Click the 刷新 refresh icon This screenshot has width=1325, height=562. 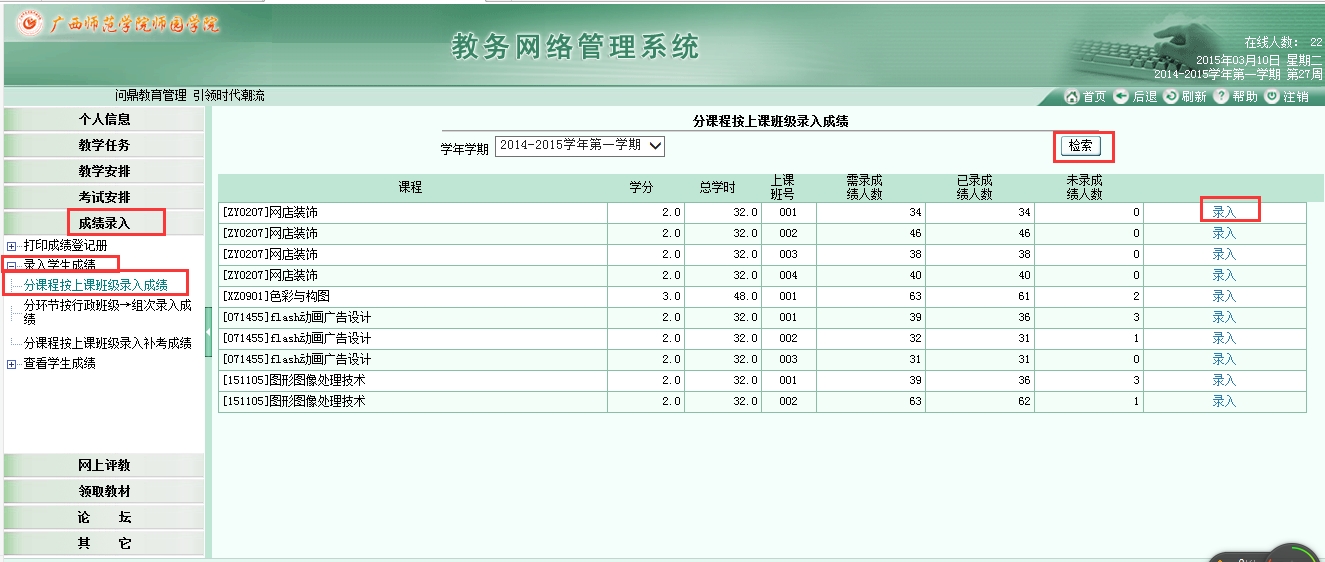click(x=1170, y=96)
